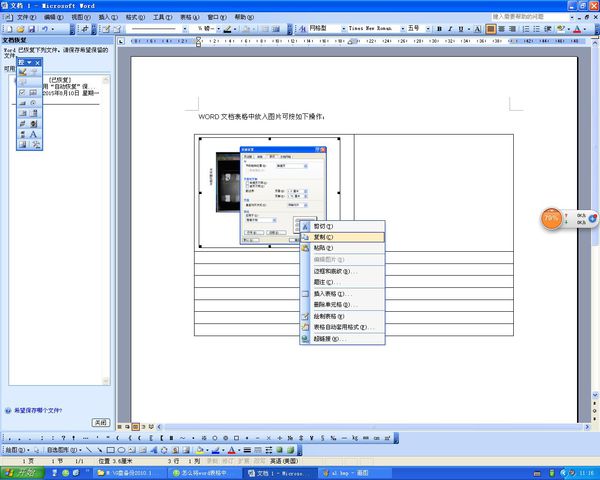Choose 边框和底纹 in context menu
This screenshot has width=600, height=480.
(342, 271)
